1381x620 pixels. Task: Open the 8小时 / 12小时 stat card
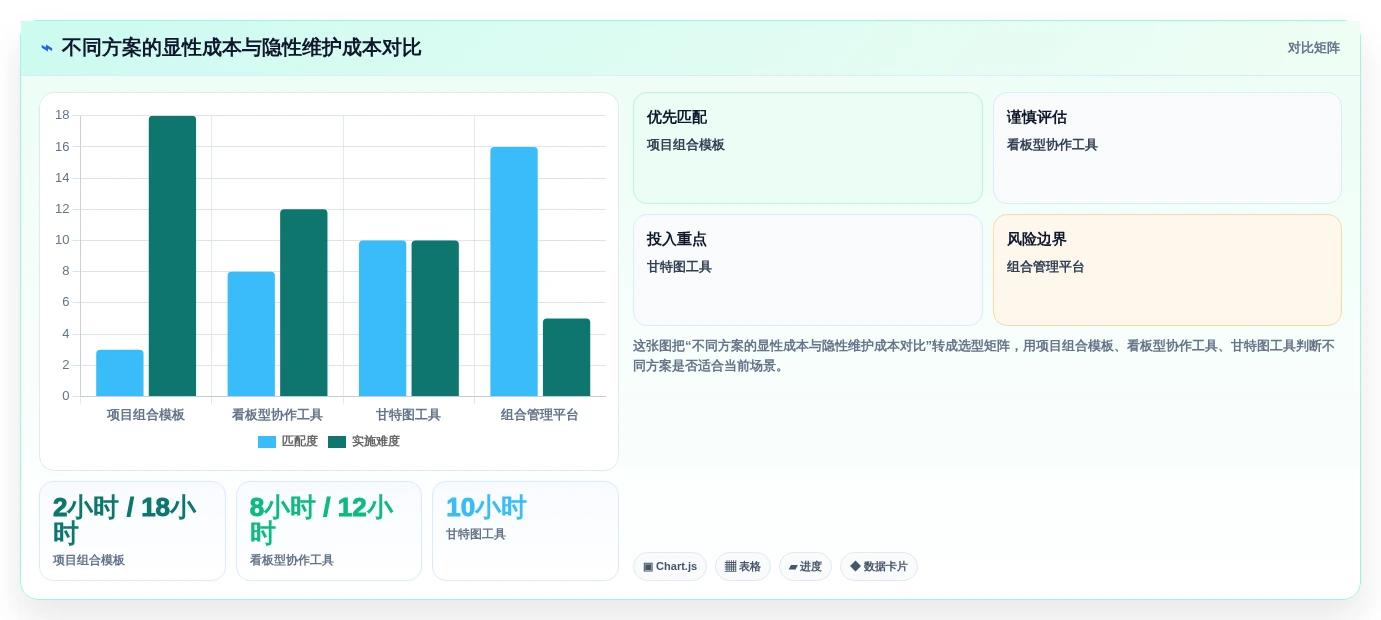point(329,531)
